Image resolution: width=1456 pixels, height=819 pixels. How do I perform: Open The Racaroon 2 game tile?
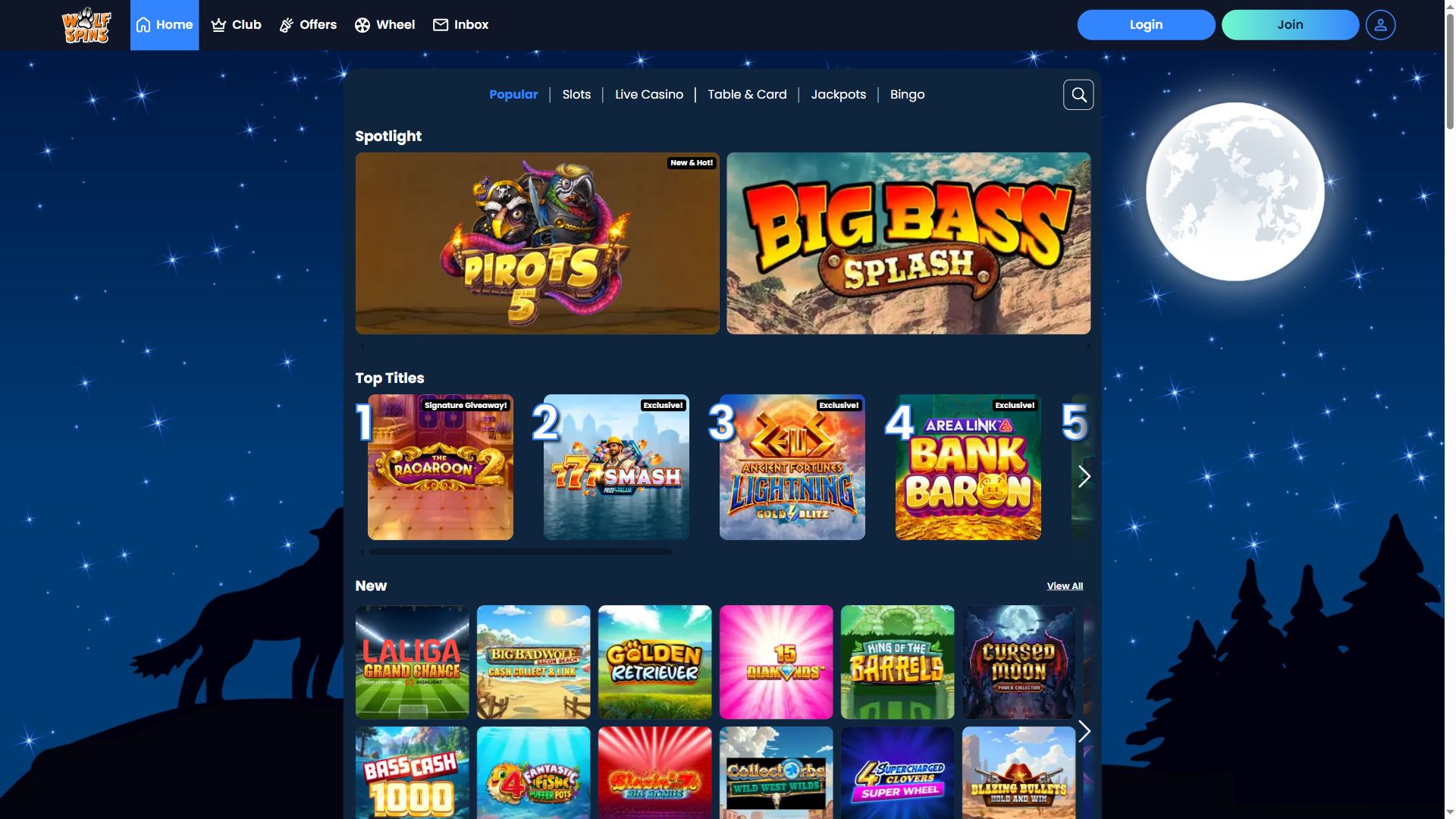pyautogui.click(x=441, y=467)
